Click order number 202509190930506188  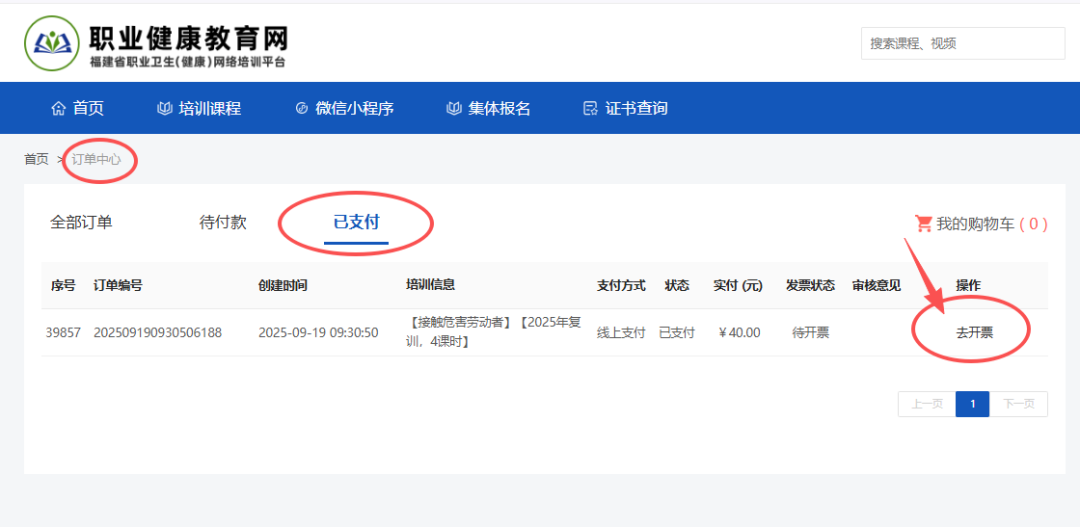158,332
